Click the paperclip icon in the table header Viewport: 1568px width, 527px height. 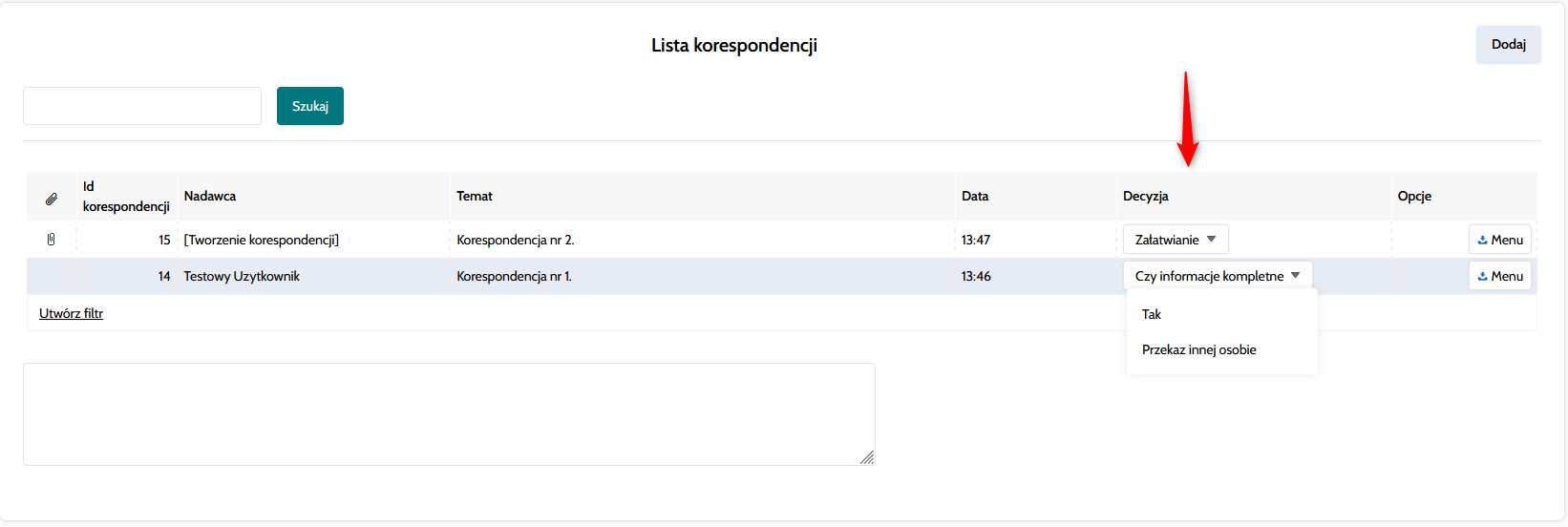52,200
